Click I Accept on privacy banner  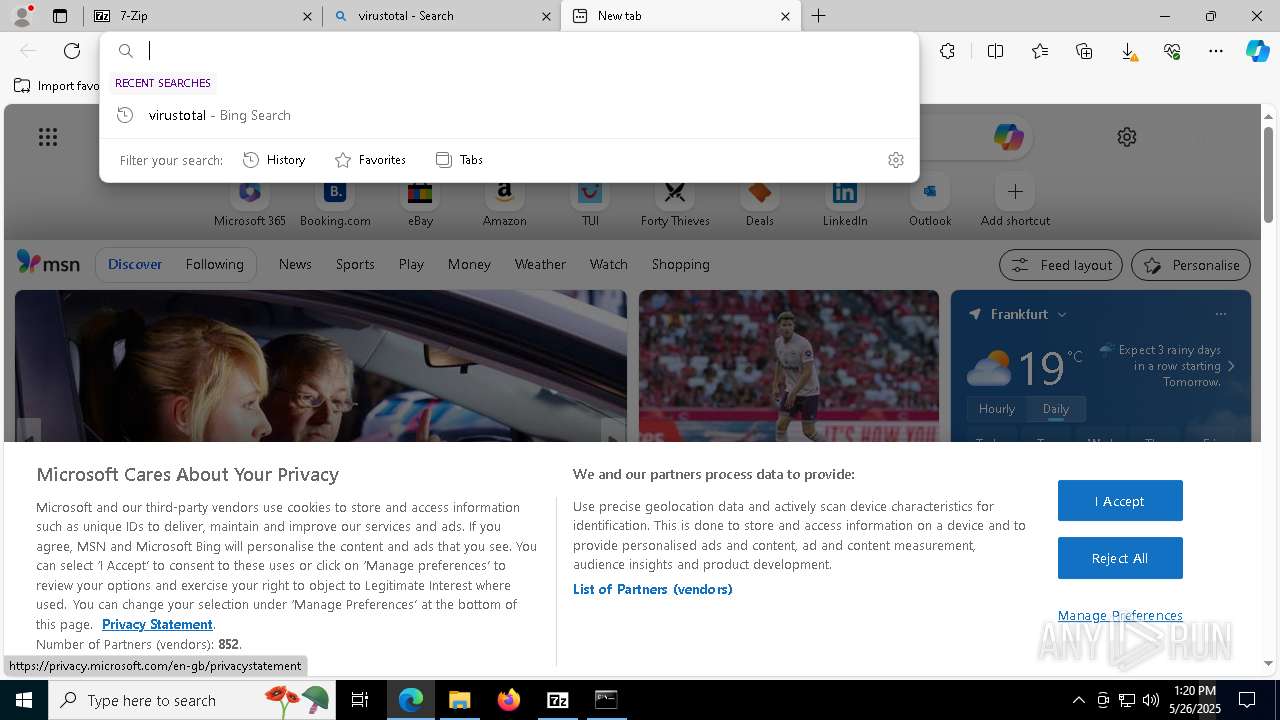[x=1120, y=501]
